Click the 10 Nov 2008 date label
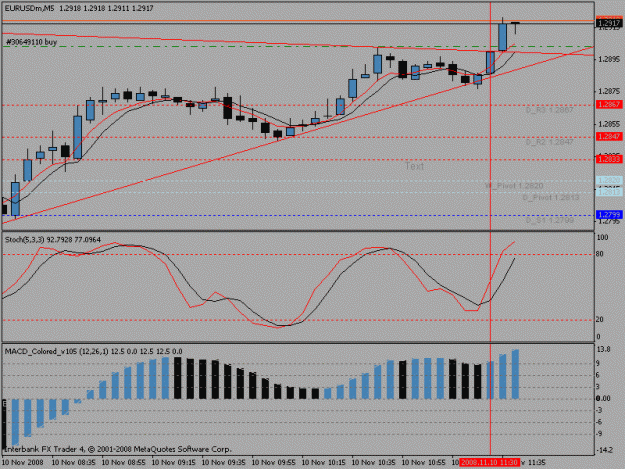Viewport: 625px width, 469px height. tap(23, 463)
